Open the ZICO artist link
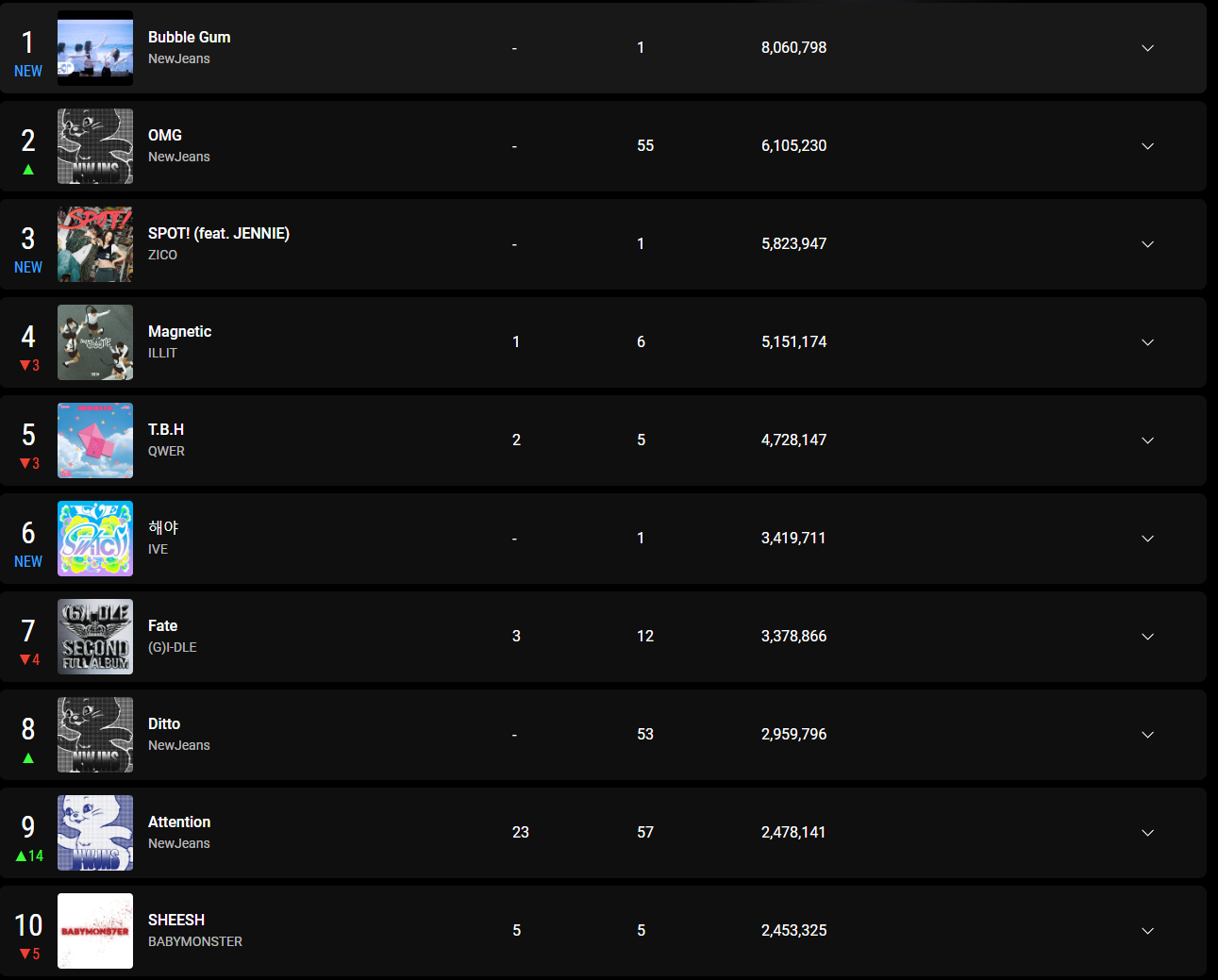 (162, 255)
